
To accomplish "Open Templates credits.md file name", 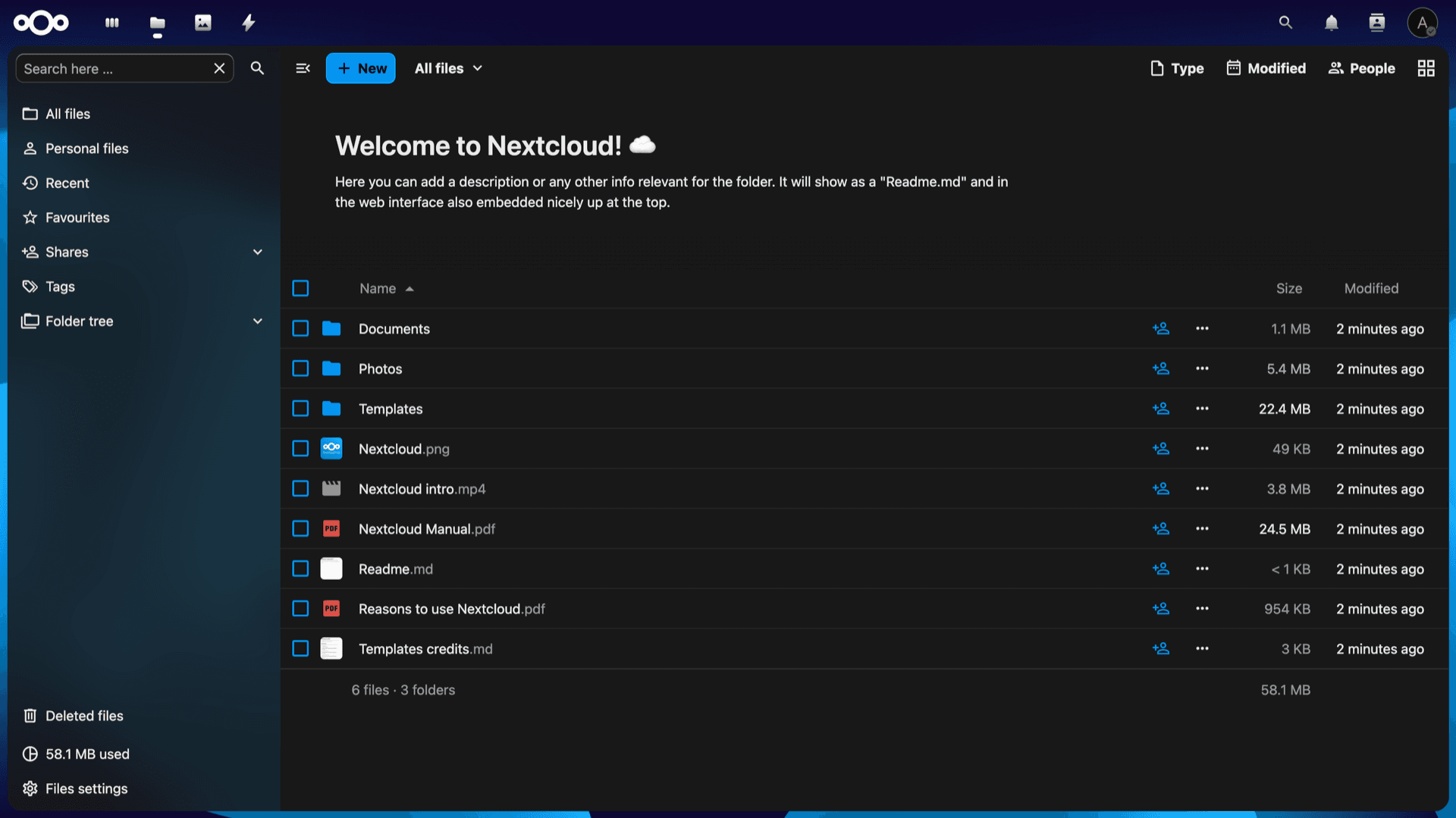I will pos(425,649).
